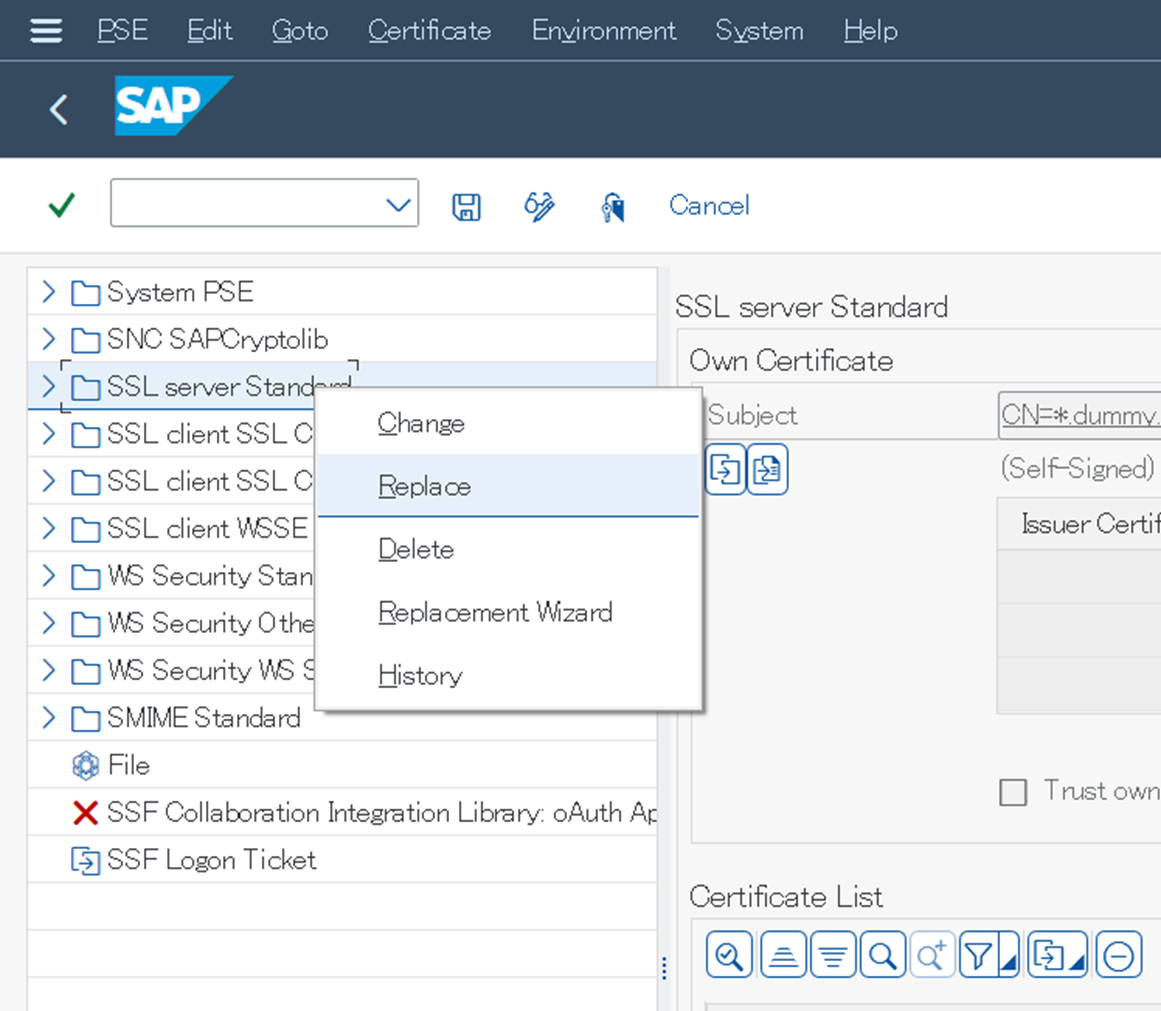Click the key-tag password icon
Image resolution: width=1161 pixels, height=1011 pixels.
[613, 207]
